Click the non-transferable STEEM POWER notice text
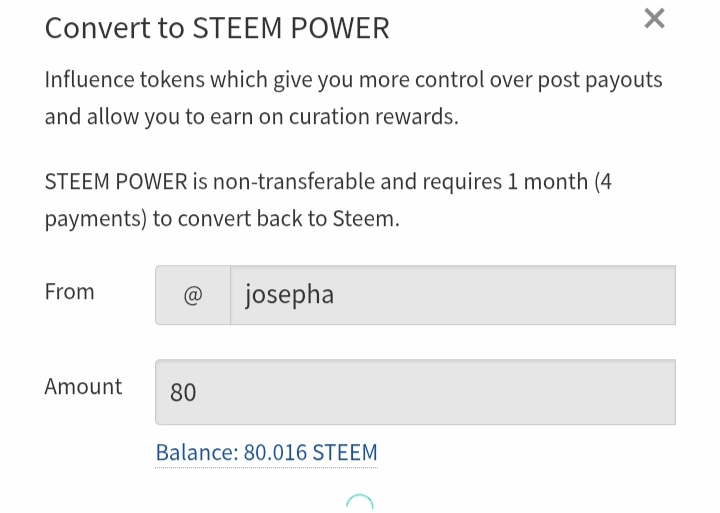 point(328,200)
